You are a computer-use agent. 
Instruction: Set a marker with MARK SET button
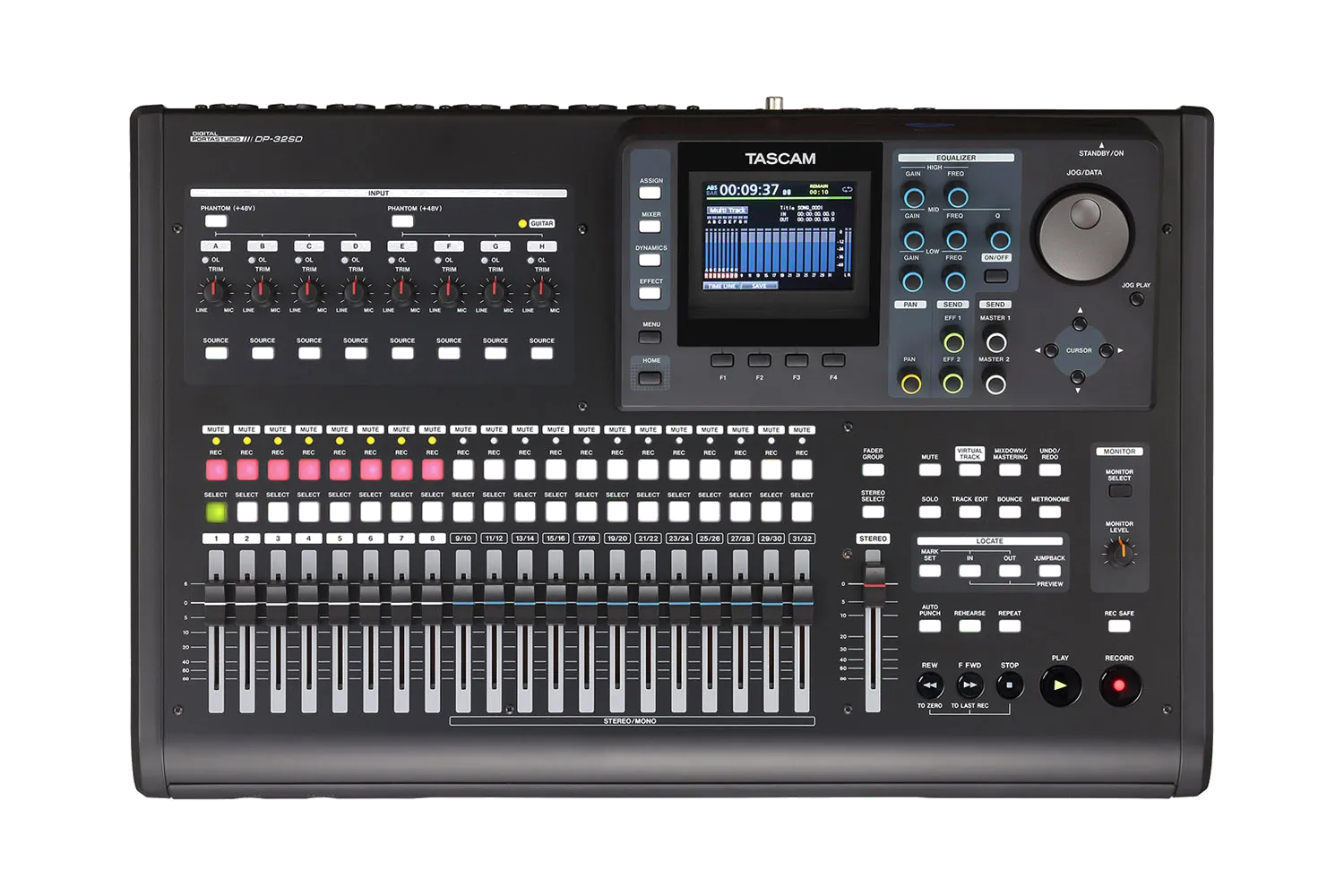click(x=930, y=571)
